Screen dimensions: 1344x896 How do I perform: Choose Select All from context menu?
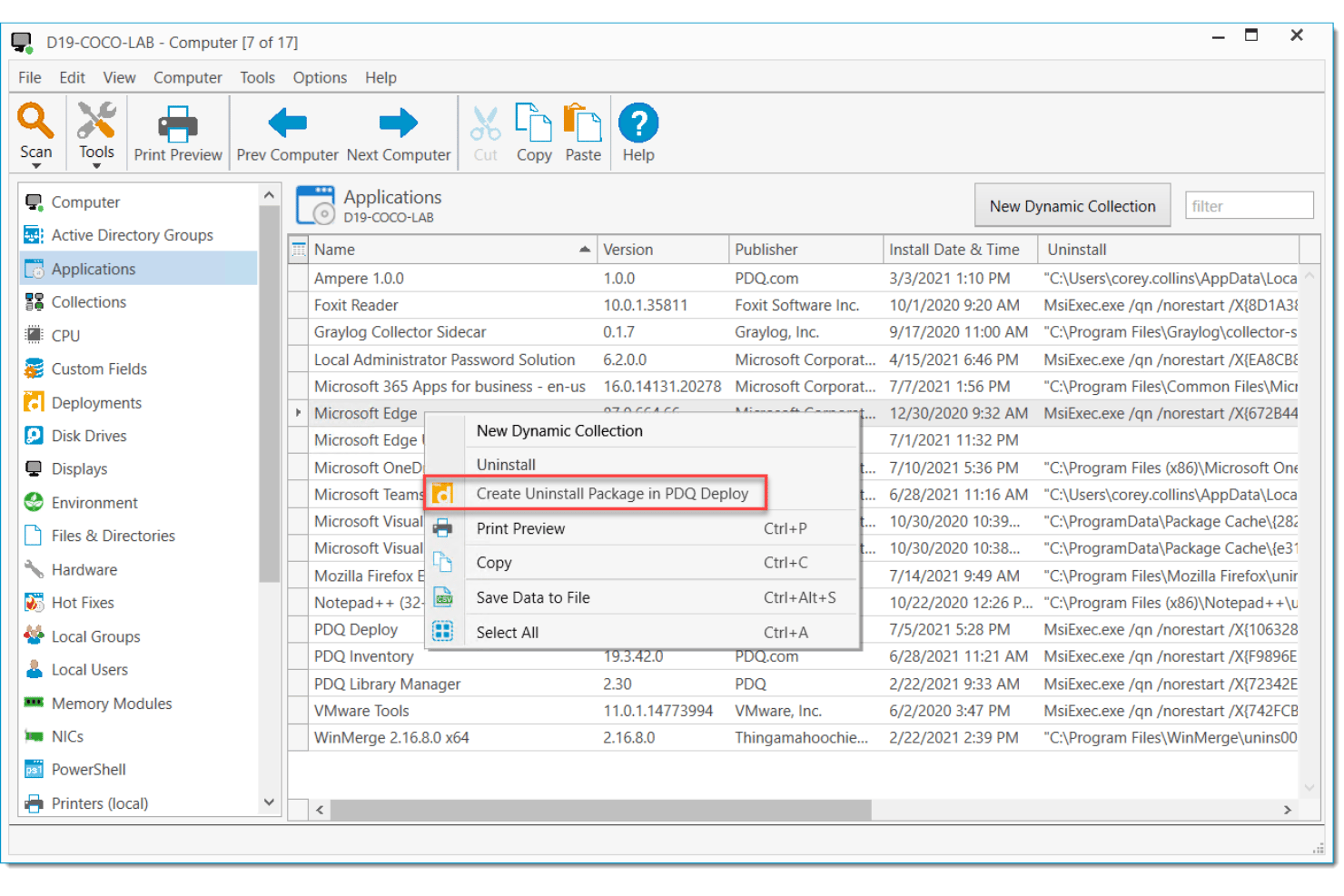pos(643,633)
